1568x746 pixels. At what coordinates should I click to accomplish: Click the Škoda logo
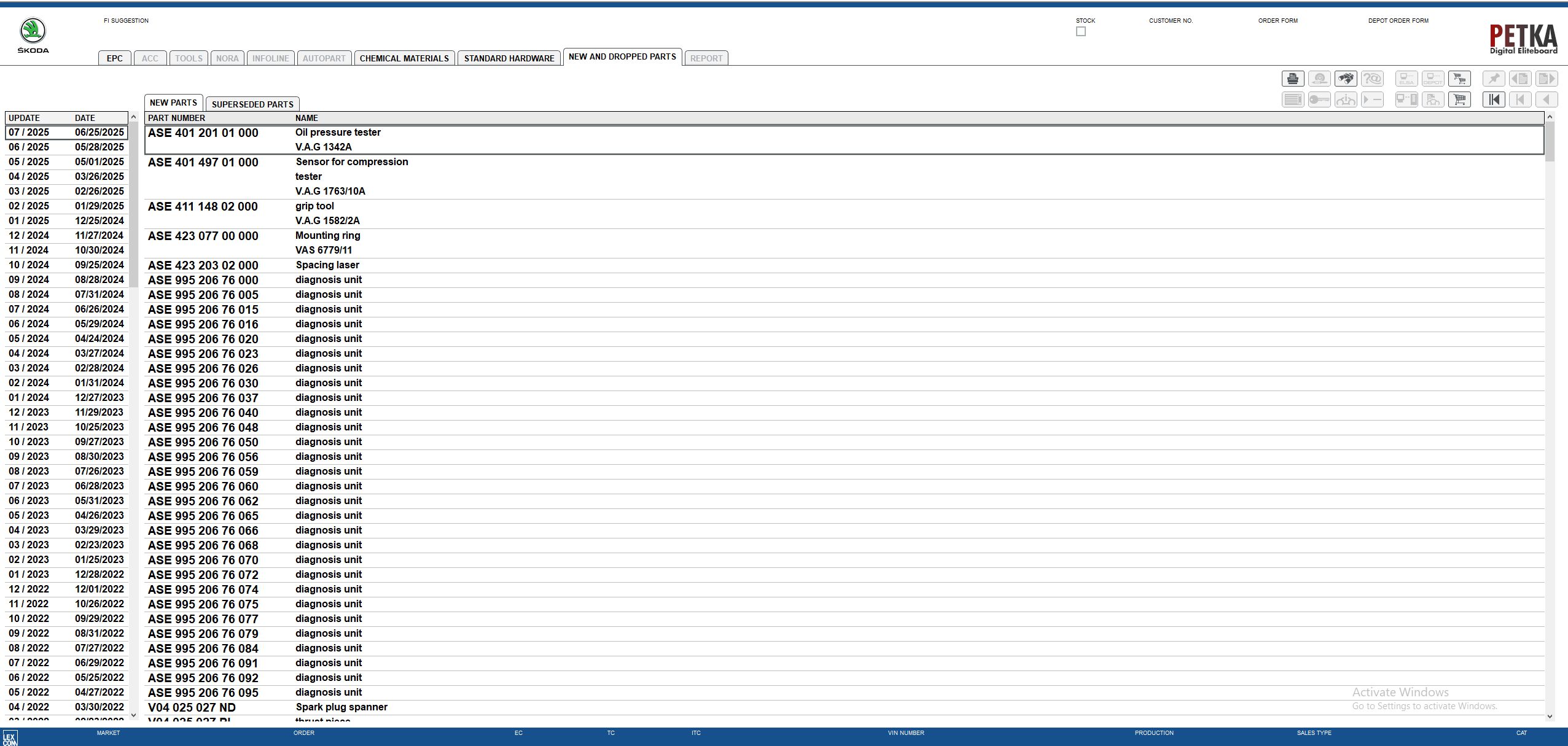(x=33, y=36)
